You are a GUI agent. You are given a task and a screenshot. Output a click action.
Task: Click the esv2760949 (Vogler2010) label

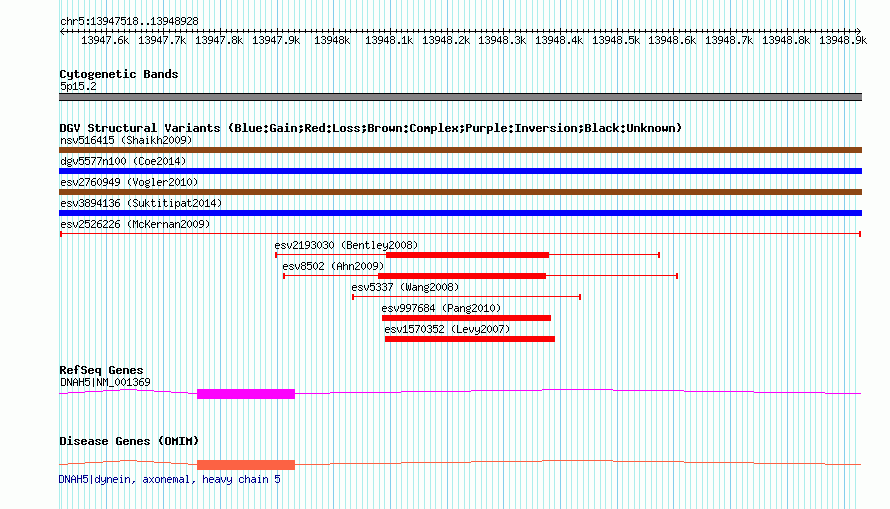(129, 182)
